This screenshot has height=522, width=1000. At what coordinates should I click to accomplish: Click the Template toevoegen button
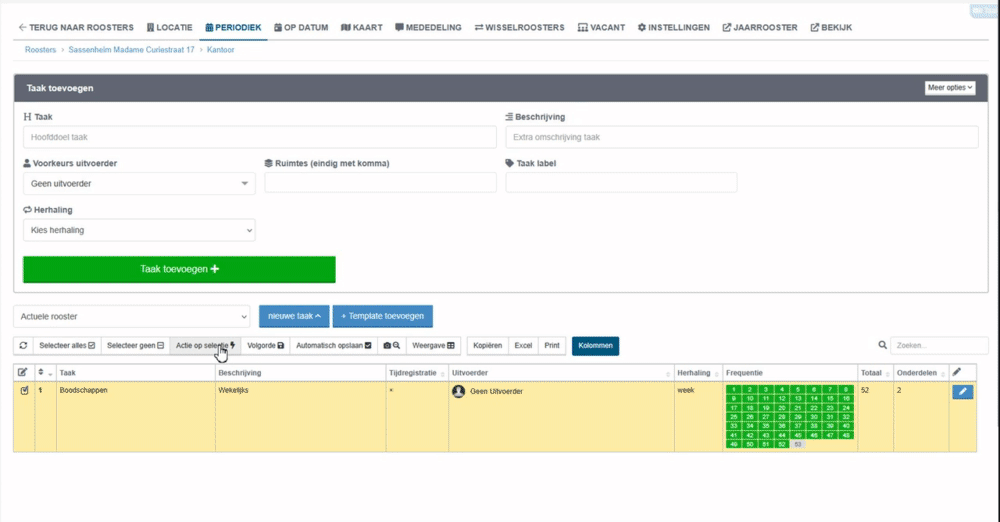coord(382,316)
